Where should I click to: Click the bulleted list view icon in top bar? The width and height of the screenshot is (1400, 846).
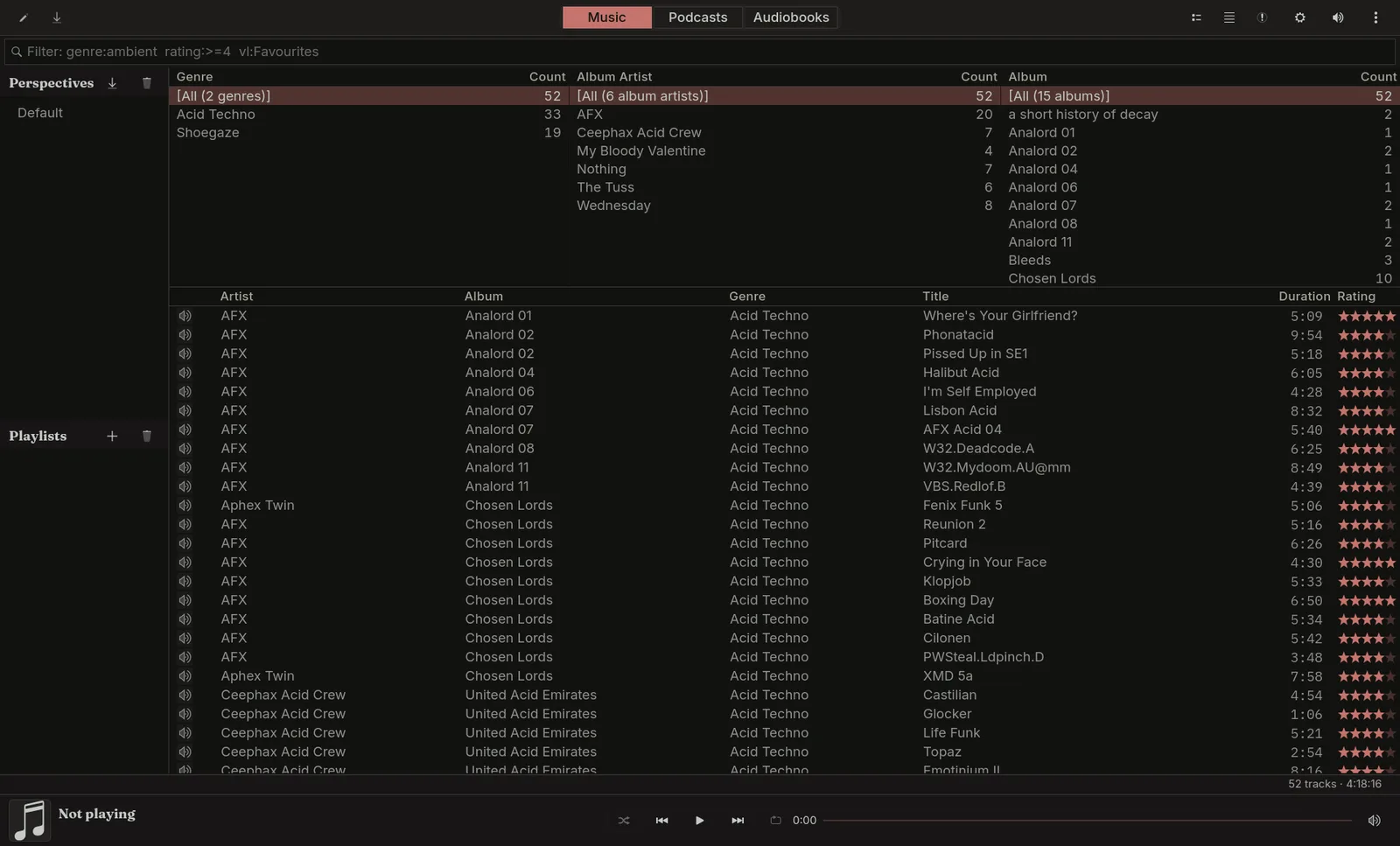click(x=1196, y=17)
